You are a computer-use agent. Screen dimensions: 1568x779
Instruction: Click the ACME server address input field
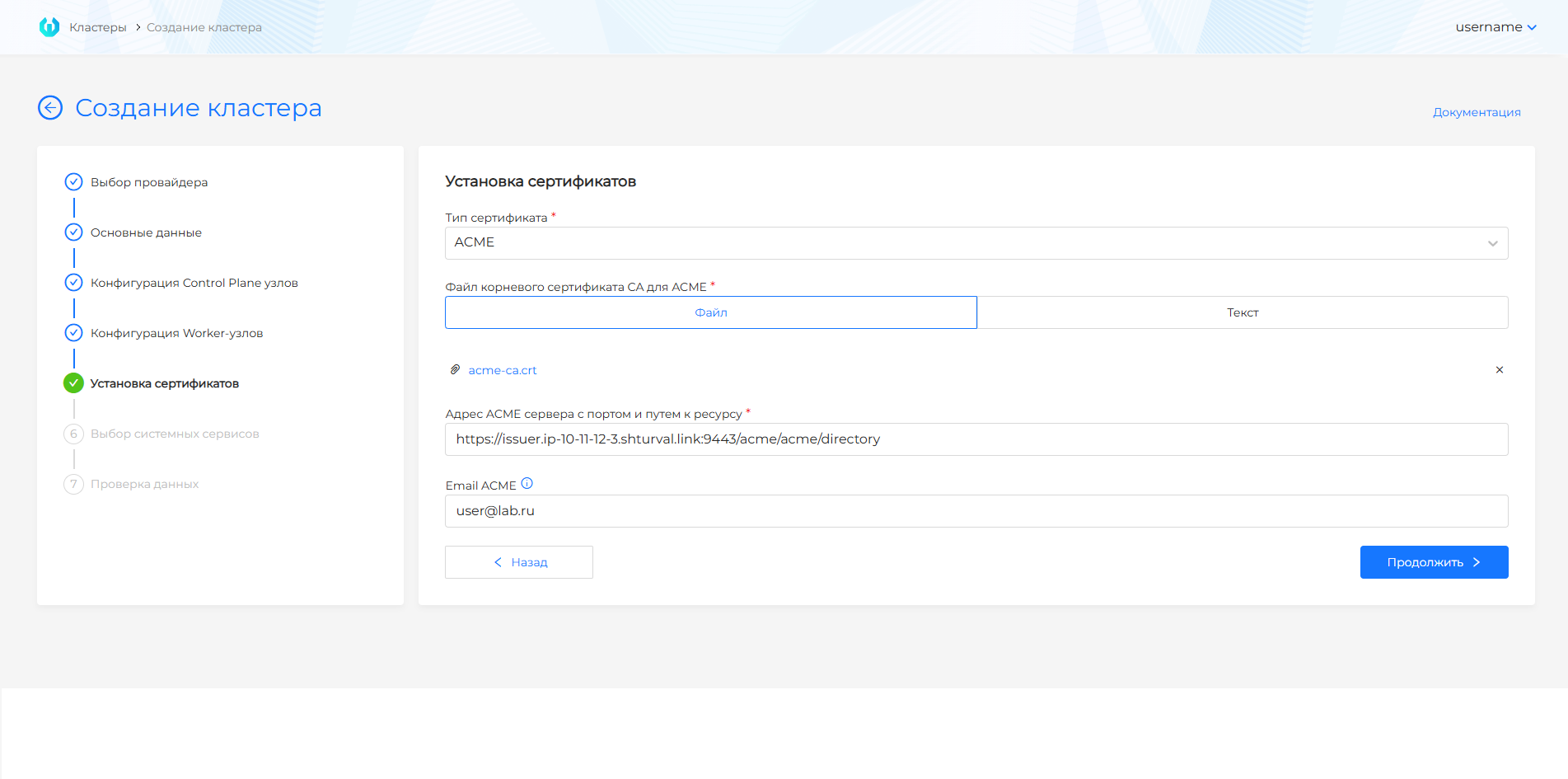coord(976,439)
